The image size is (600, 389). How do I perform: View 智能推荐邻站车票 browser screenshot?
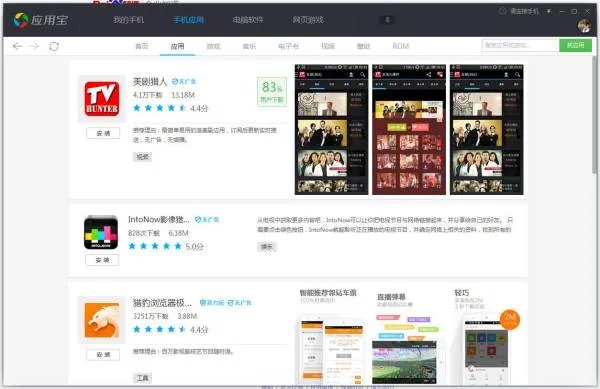[x=331, y=336]
